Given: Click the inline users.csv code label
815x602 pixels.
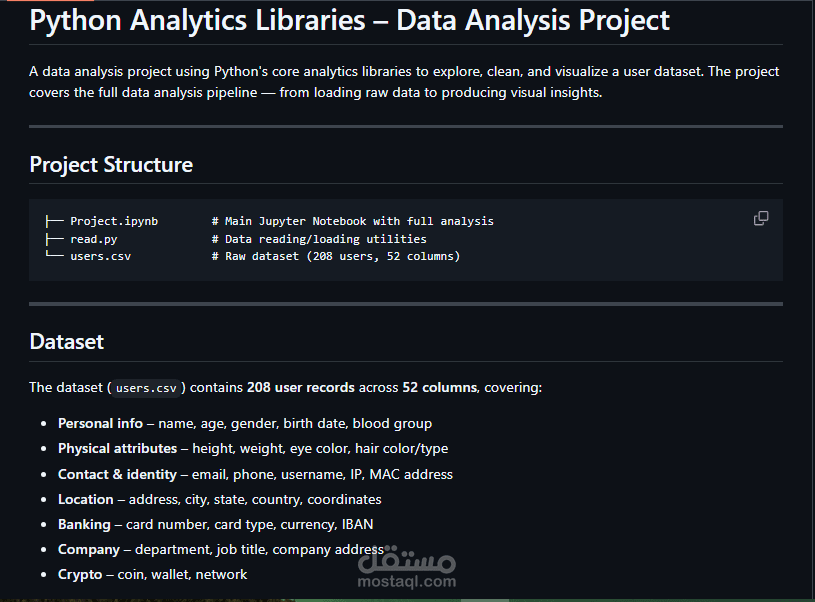Looking at the screenshot, I should coord(146,388).
